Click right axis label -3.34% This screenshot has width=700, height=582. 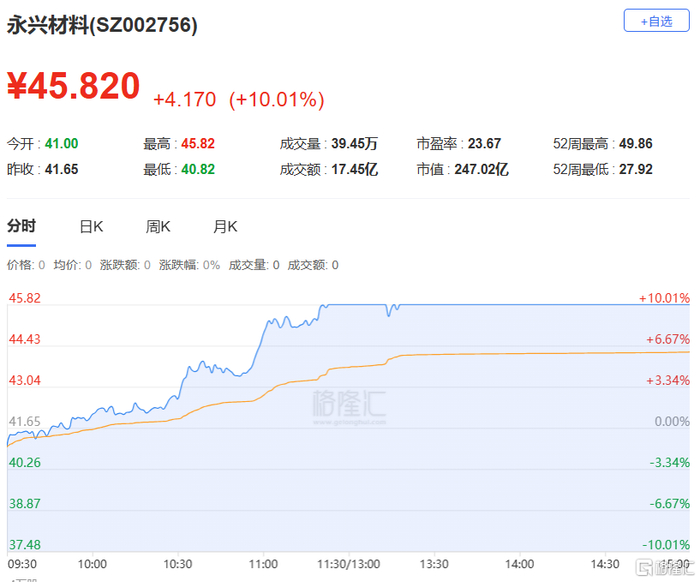pyautogui.click(x=670, y=462)
